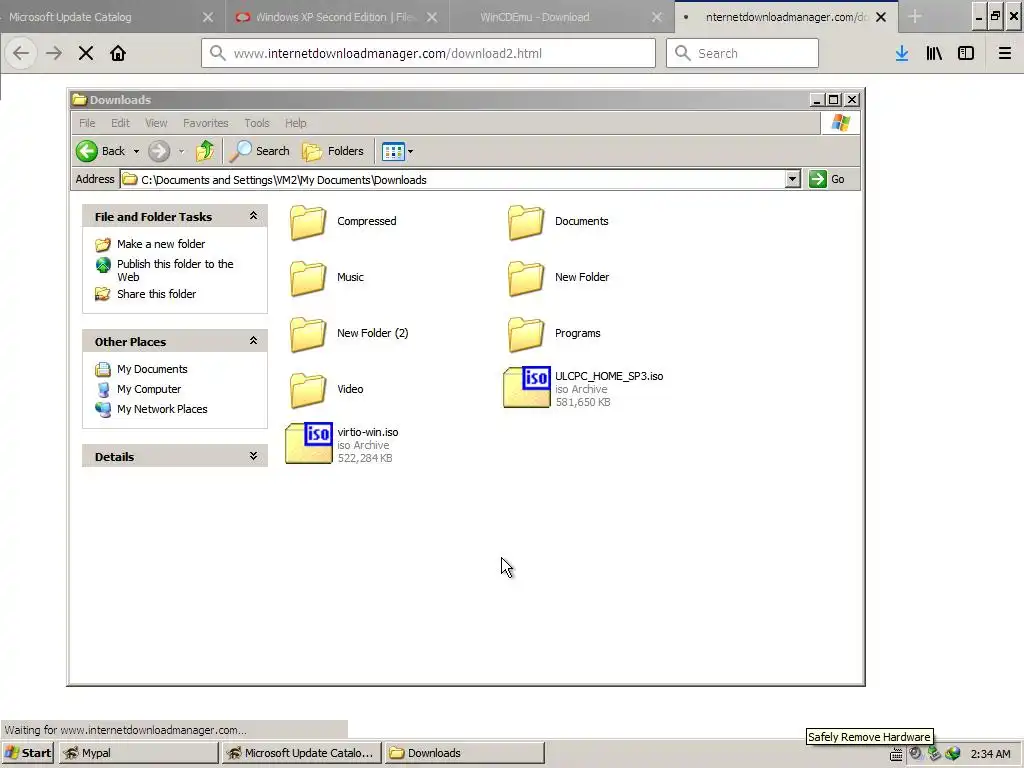Open the Windows Start menu

click(28, 753)
